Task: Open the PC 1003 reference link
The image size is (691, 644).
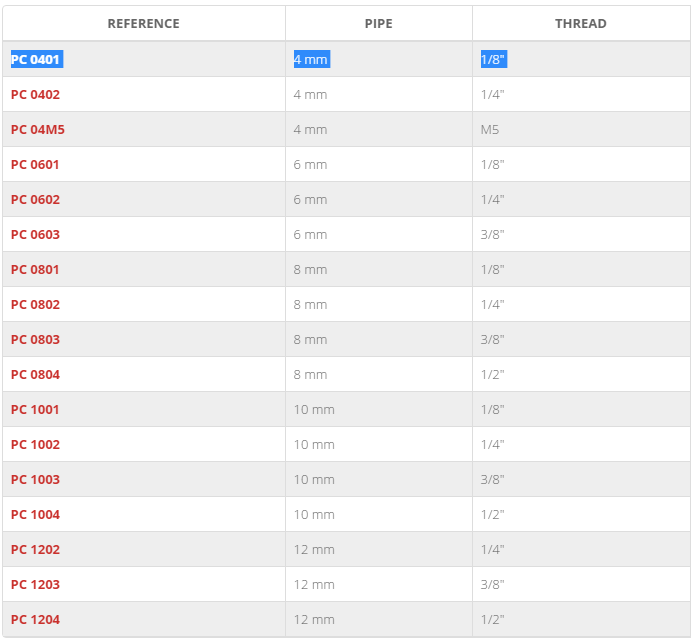Action: click(x=35, y=479)
